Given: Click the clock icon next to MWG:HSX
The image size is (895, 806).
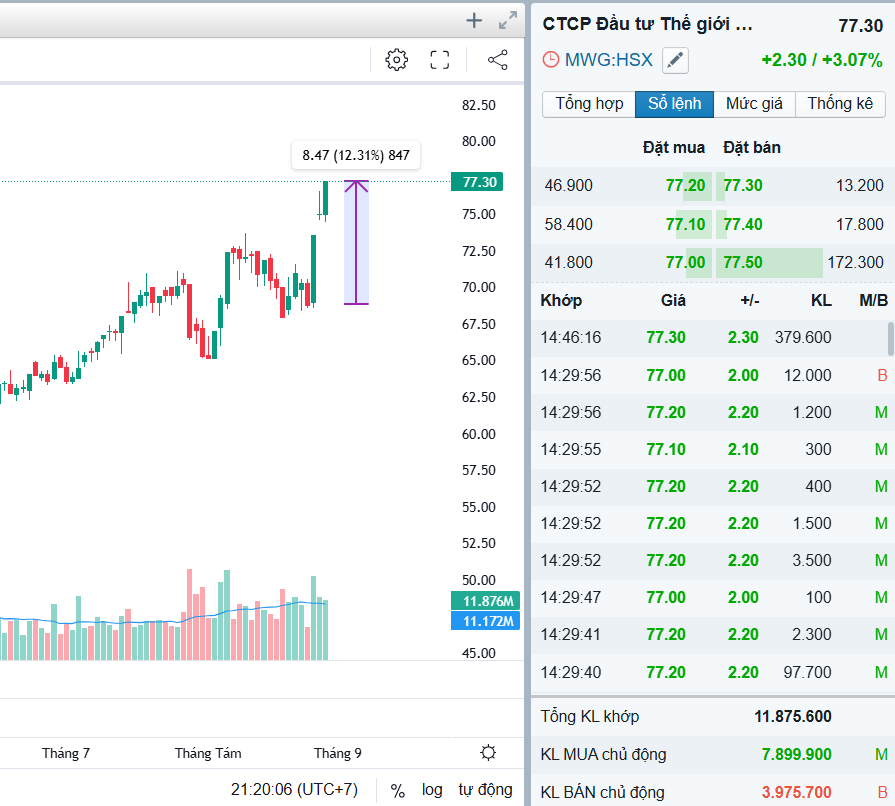Looking at the screenshot, I should [x=551, y=60].
